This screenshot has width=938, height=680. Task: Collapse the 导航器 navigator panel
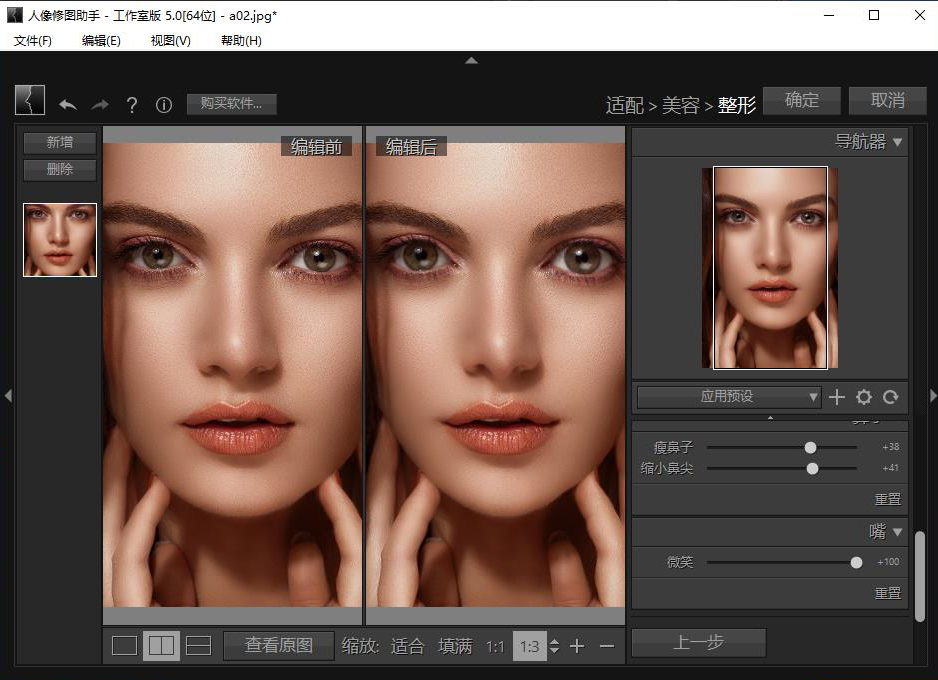tap(897, 142)
